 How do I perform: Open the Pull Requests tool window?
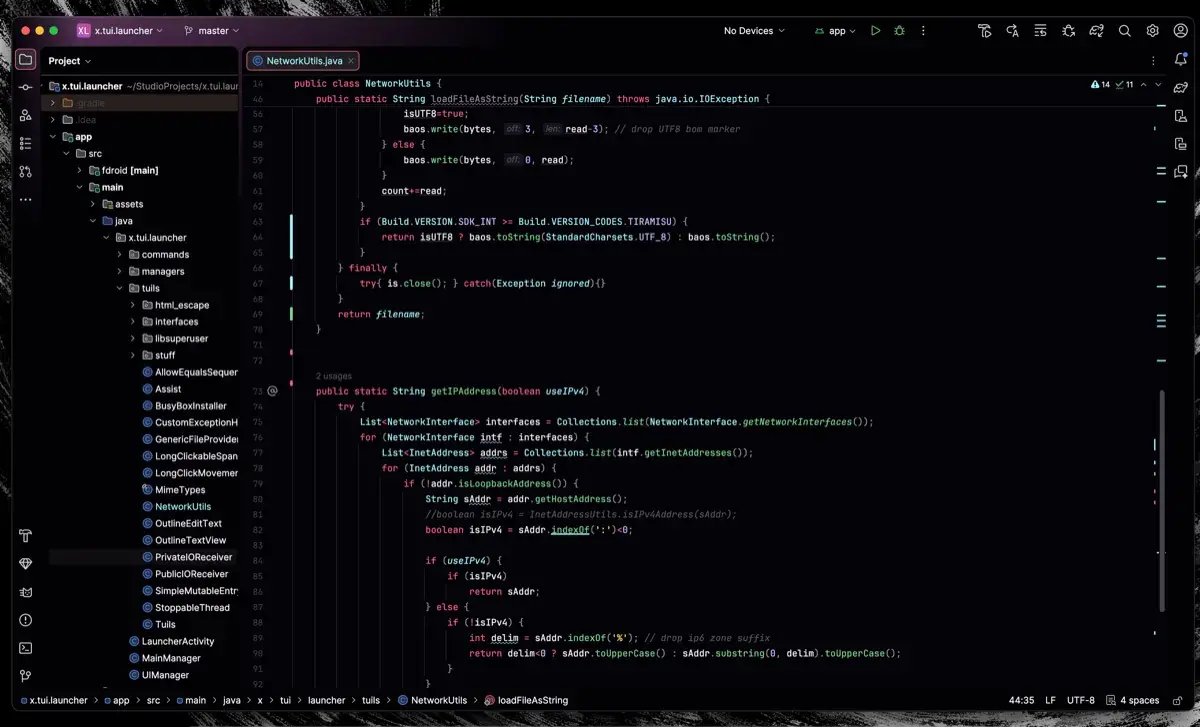[26, 172]
